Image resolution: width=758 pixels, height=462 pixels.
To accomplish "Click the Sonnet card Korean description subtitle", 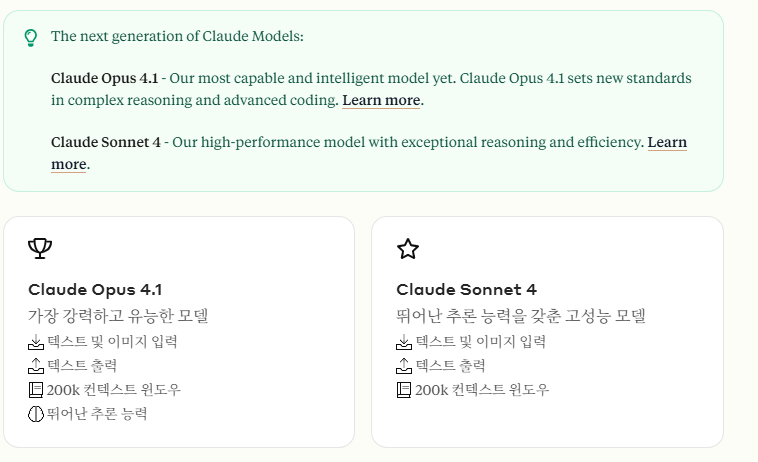I will point(520,316).
